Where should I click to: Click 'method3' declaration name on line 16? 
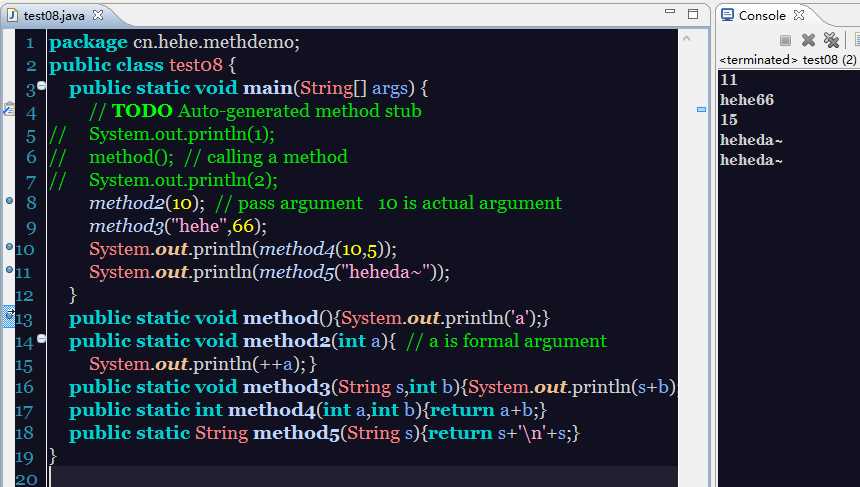coord(287,387)
